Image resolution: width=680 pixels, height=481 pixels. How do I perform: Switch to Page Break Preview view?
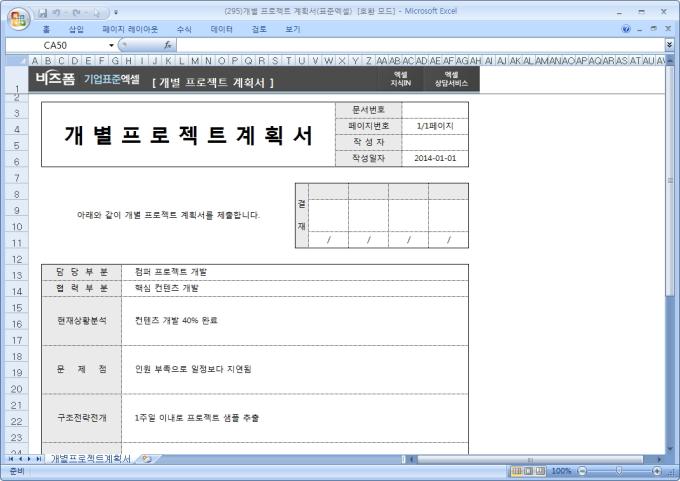pos(540,471)
